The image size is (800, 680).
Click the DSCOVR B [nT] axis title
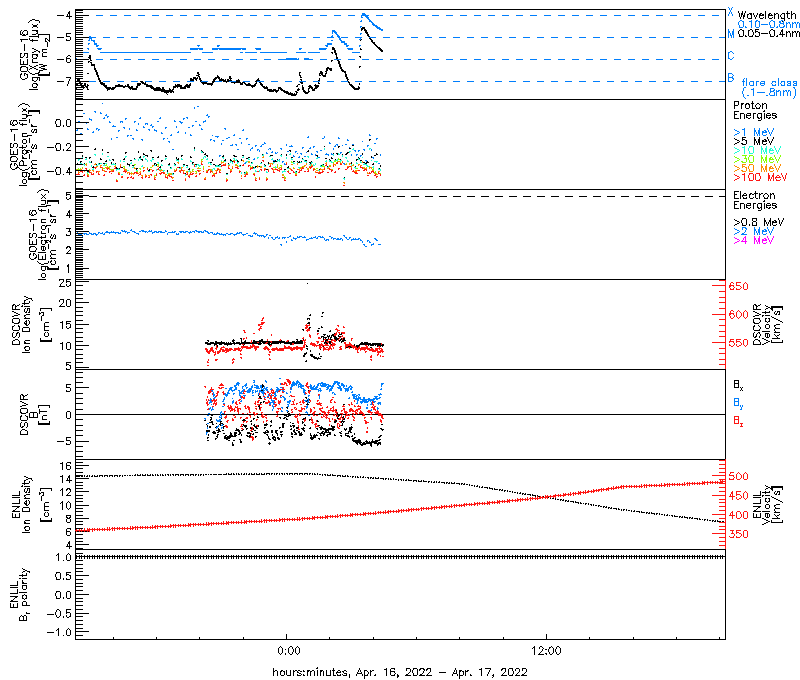pos(34,414)
